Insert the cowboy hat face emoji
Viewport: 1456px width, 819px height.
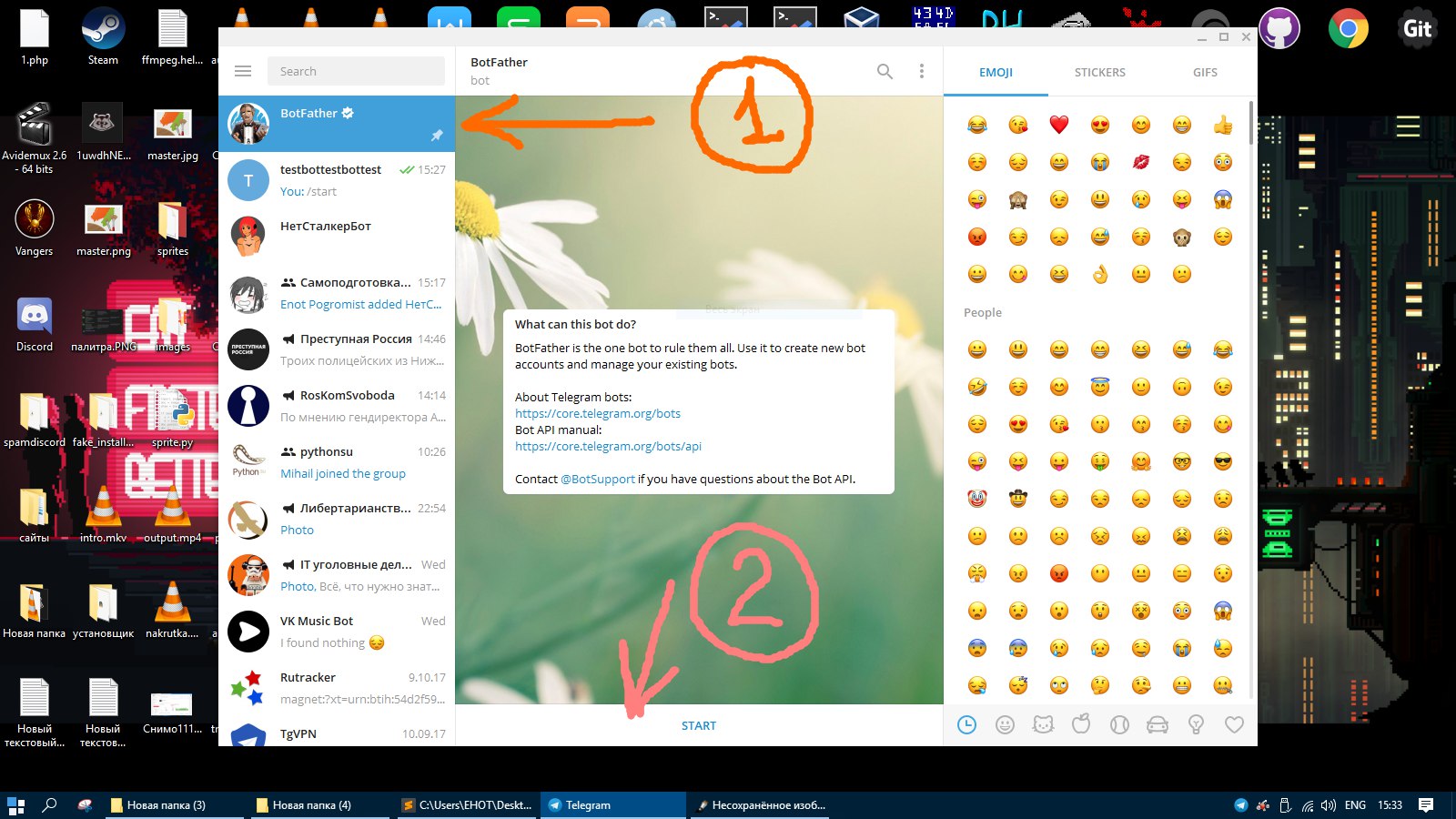coord(1017,499)
